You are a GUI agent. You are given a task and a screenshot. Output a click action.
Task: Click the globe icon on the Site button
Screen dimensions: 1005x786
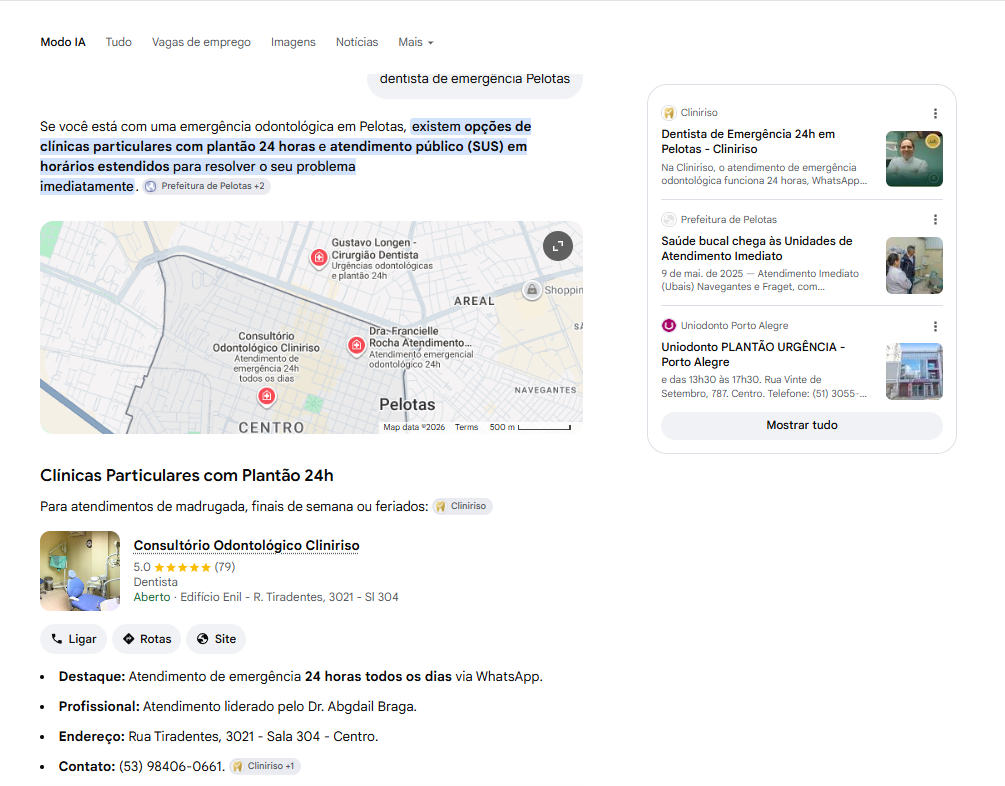pyautogui.click(x=203, y=639)
